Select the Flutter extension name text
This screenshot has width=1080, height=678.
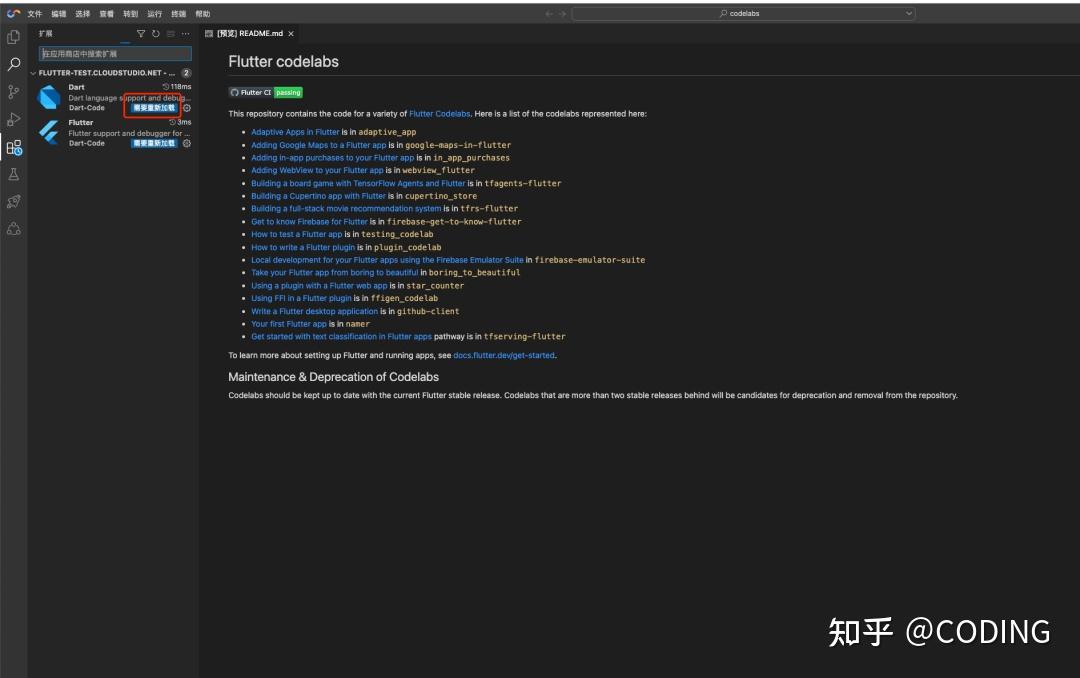pos(81,123)
